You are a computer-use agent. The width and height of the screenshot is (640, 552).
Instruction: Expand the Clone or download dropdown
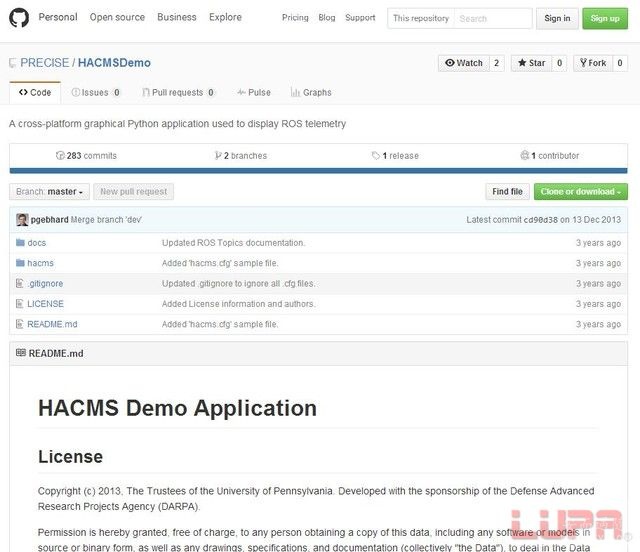click(x=580, y=191)
